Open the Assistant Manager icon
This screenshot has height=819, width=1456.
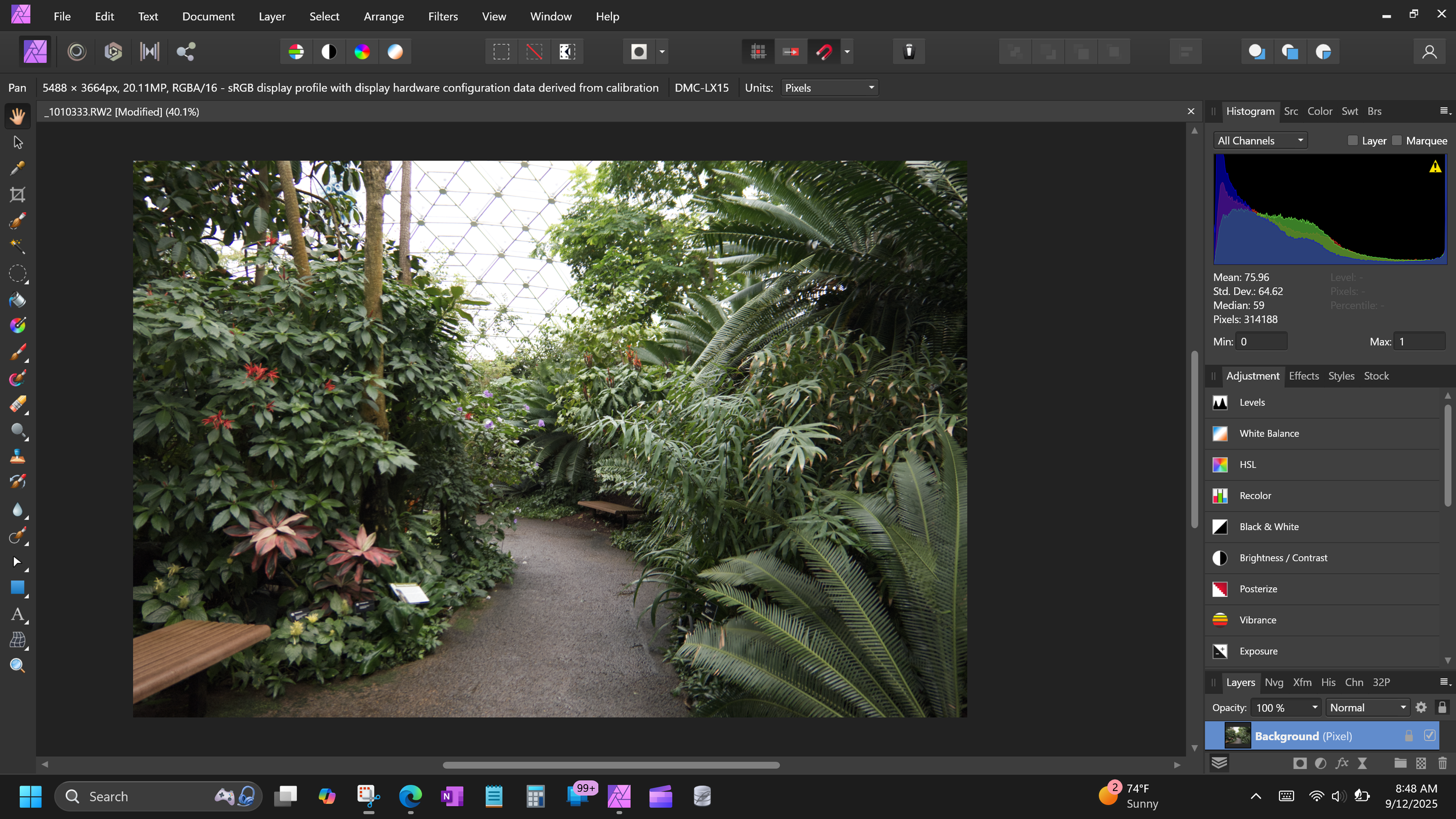[909, 52]
